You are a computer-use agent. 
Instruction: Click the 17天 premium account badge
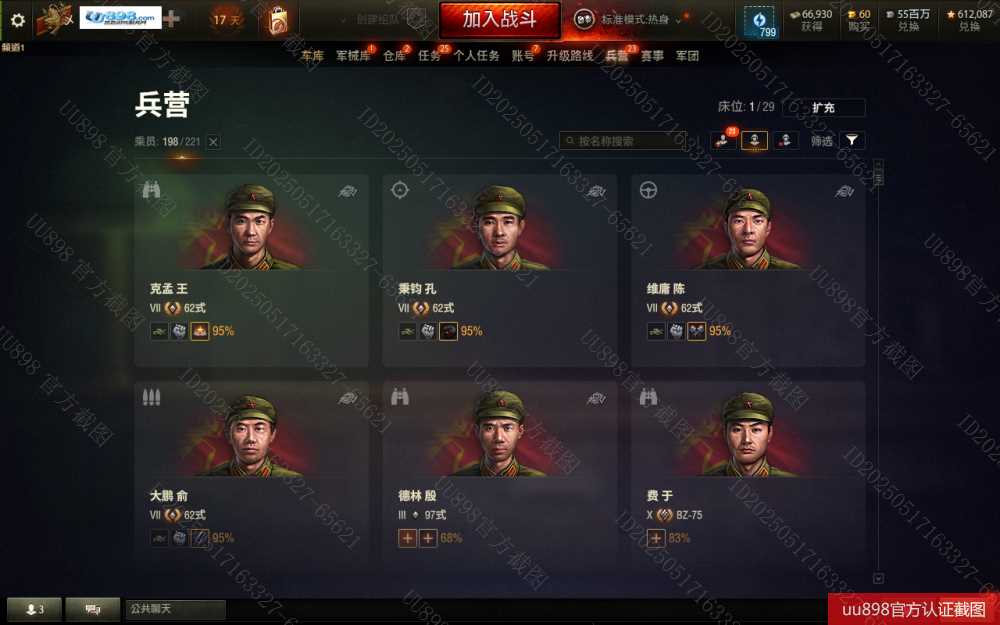click(226, 20)
